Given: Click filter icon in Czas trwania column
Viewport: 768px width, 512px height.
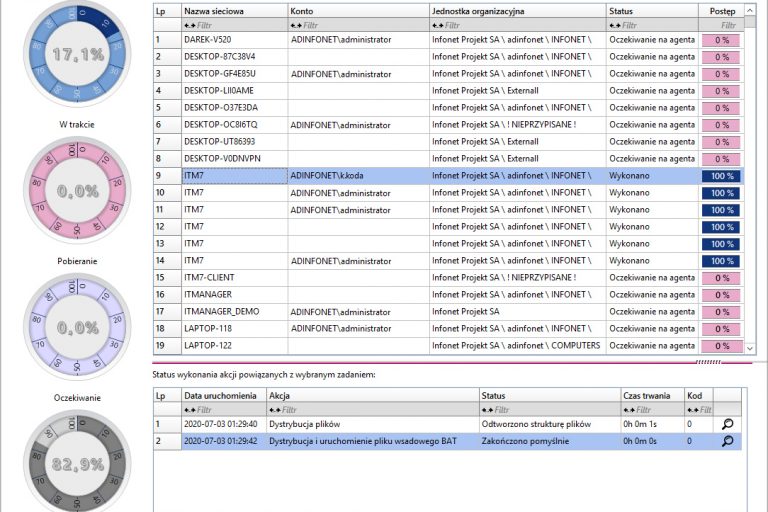Looking at the screenshot, I should 628,409.
